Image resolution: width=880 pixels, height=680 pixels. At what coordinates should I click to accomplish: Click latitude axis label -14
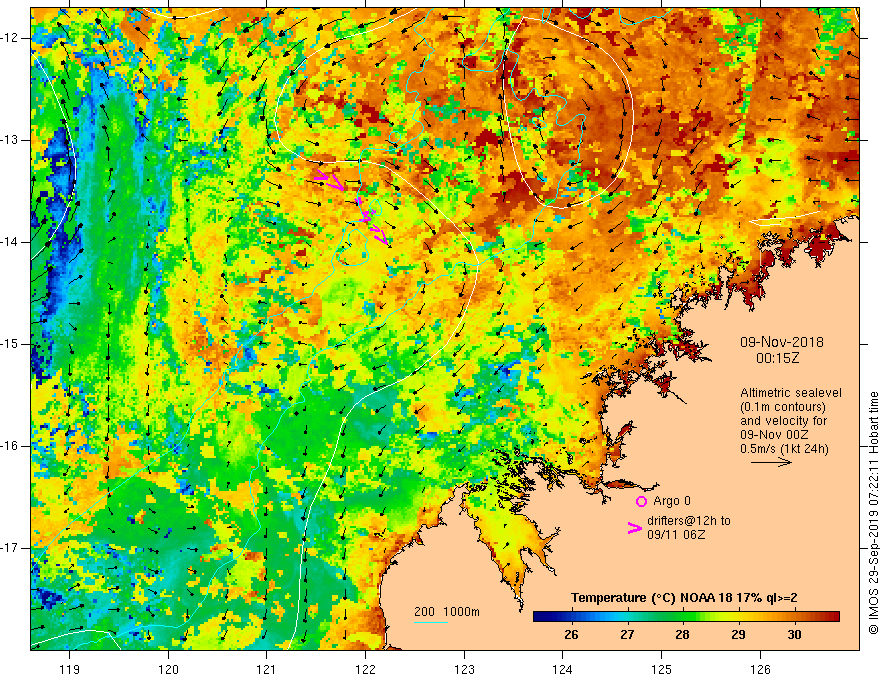(x=10, y=242)
